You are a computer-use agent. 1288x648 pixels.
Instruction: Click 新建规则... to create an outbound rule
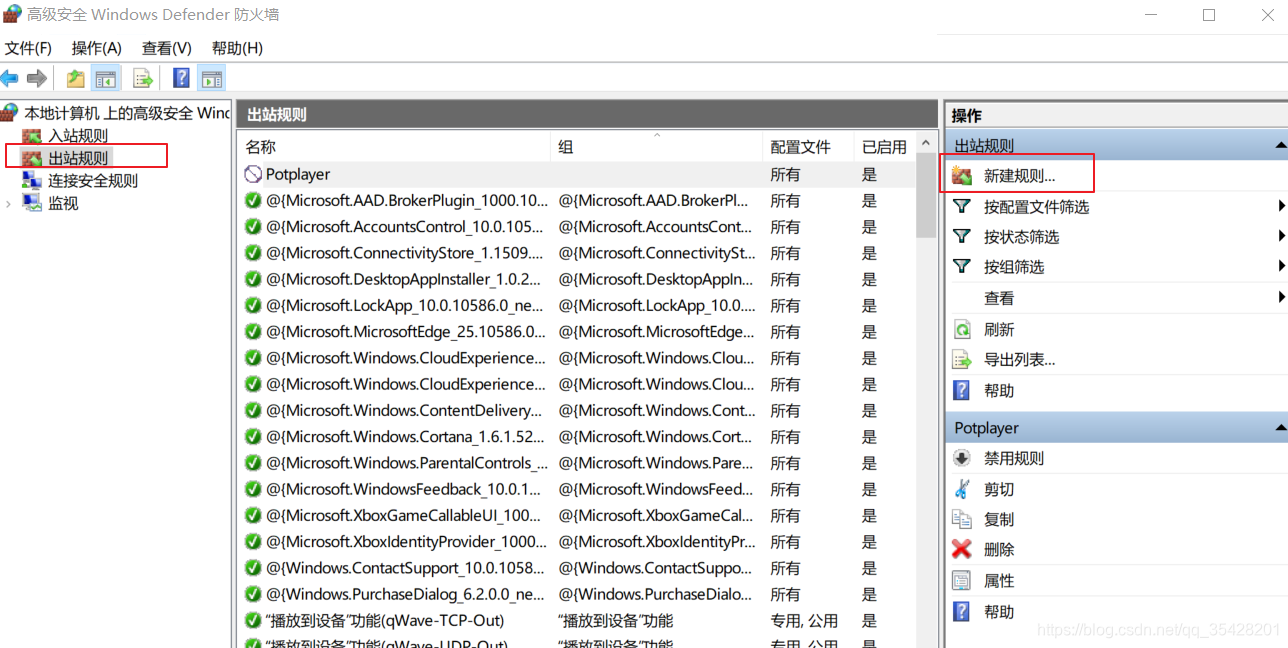click(x=1019, y=176)
